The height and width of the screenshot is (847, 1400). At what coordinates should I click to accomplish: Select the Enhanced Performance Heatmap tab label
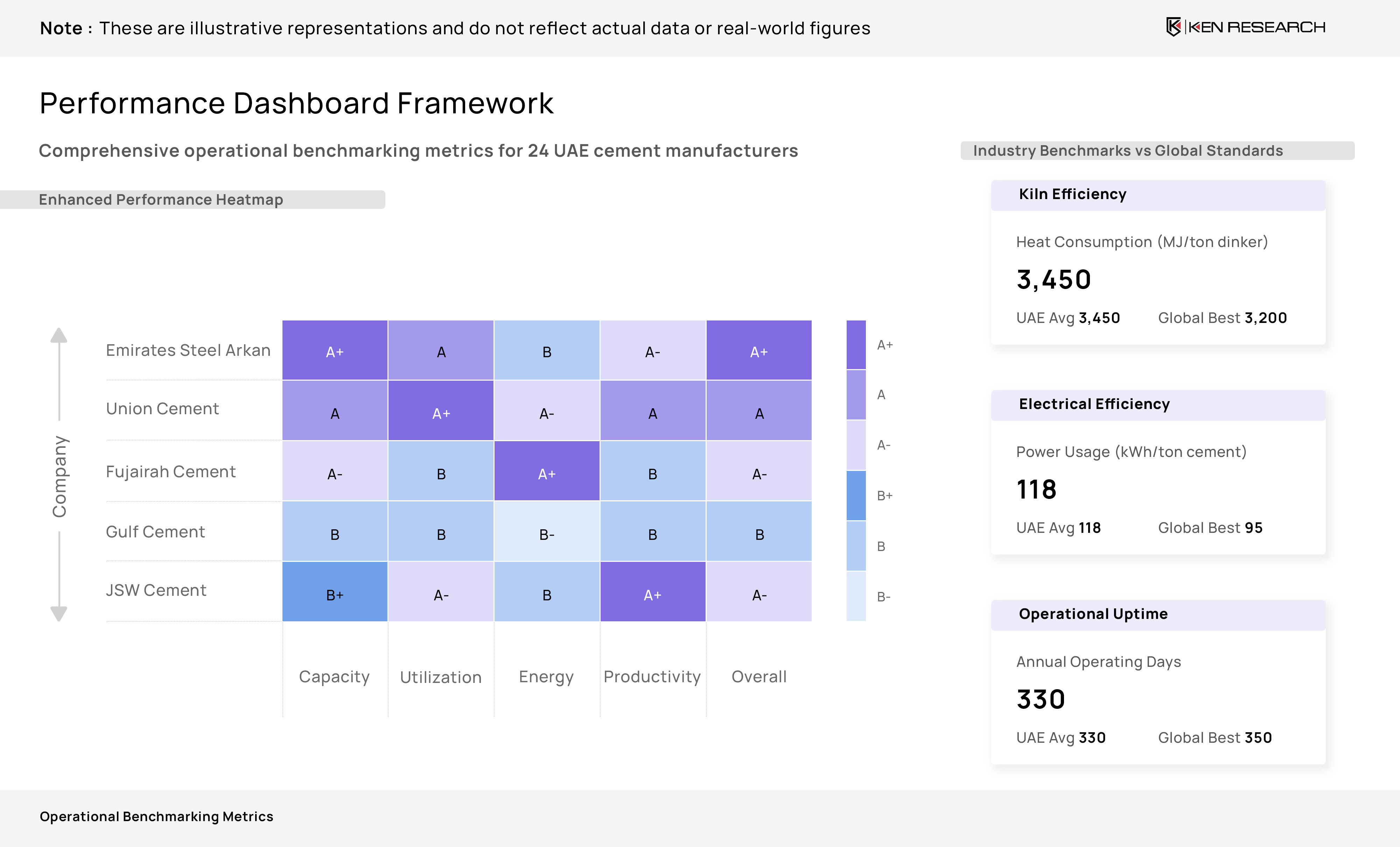(161, 200)
